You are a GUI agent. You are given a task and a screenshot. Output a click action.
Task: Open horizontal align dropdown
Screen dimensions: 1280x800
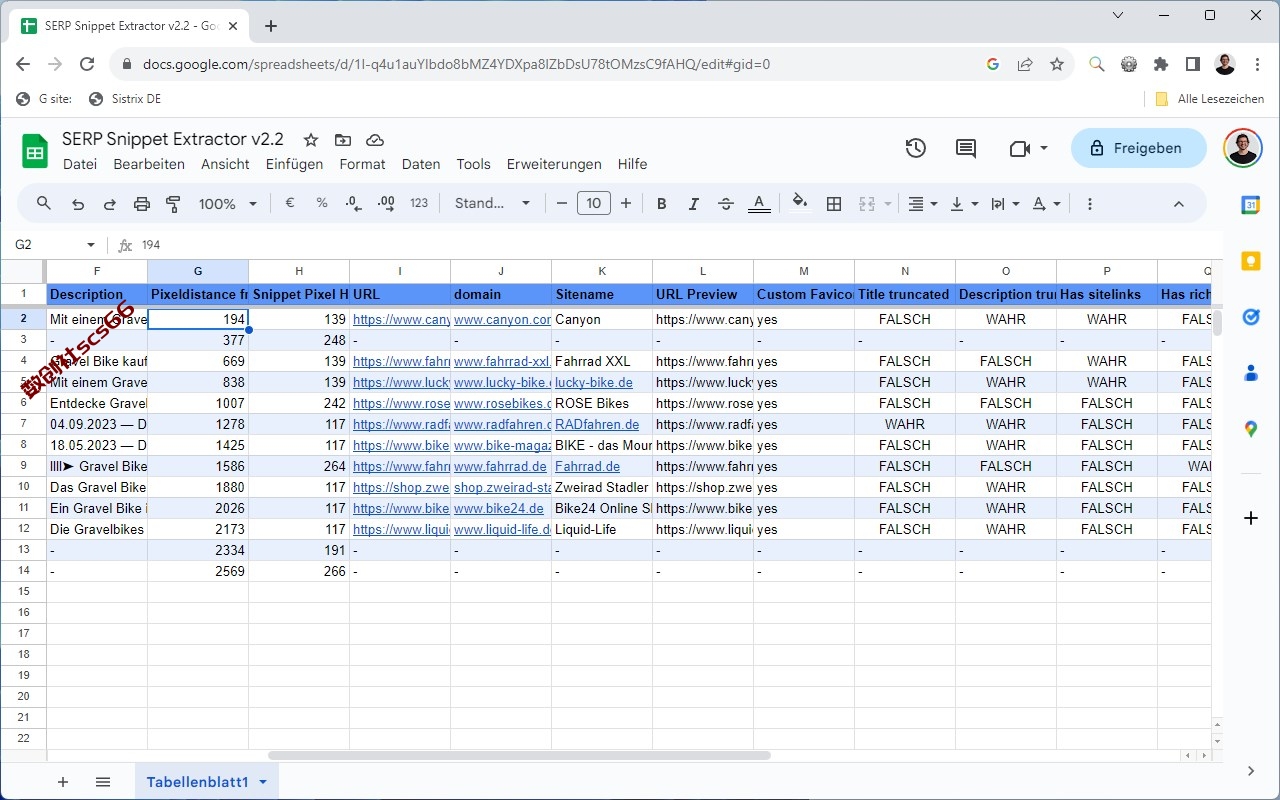[x=922, y=203]
